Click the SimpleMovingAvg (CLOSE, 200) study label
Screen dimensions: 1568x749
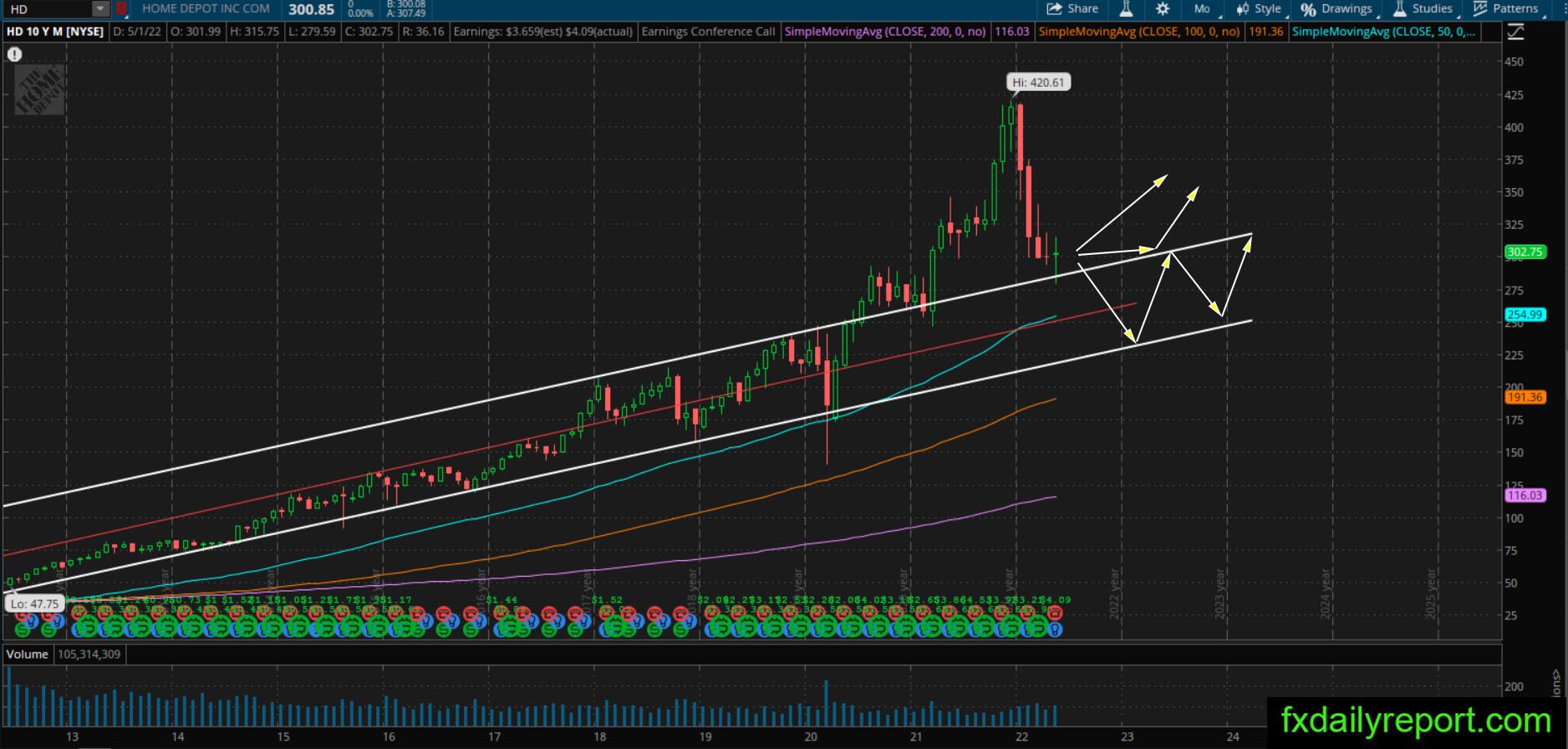(885, 32)
